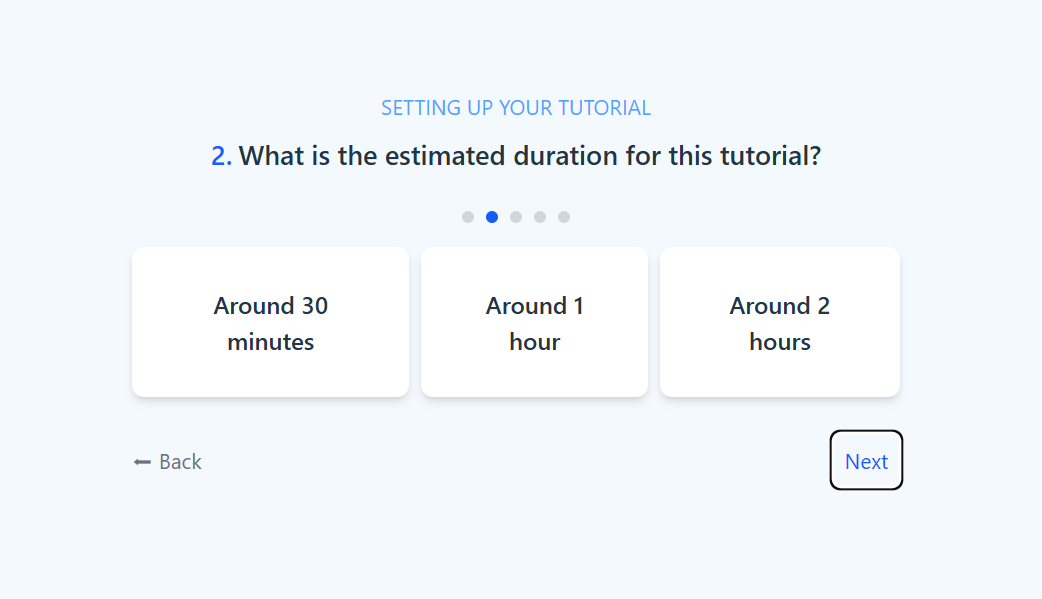Image resolution: width=1042 pixels, height=599 pixels.
Task: Click the word "hour" in middle card
Action: [x=534, y=341]
